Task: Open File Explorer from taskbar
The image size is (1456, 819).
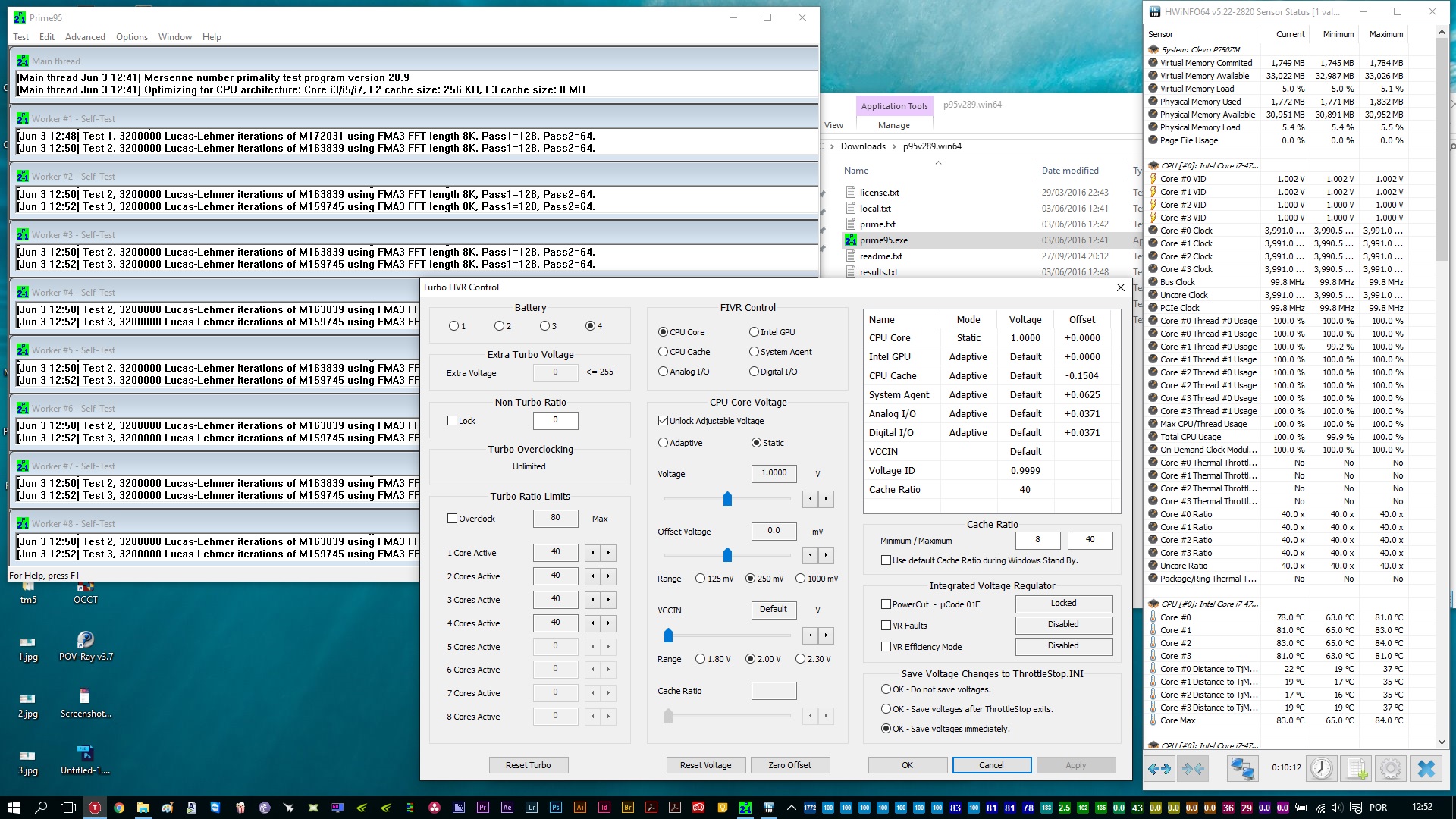Action: pyautogui.click(x=143, y=808)
